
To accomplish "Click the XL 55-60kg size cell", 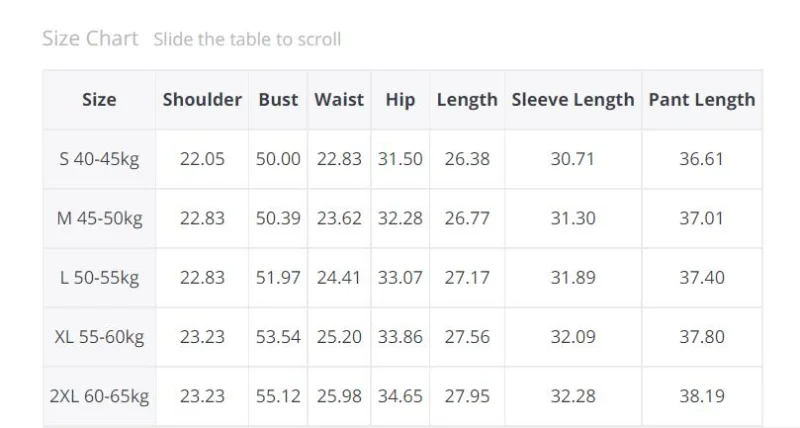I will click(x=99, y=337).
